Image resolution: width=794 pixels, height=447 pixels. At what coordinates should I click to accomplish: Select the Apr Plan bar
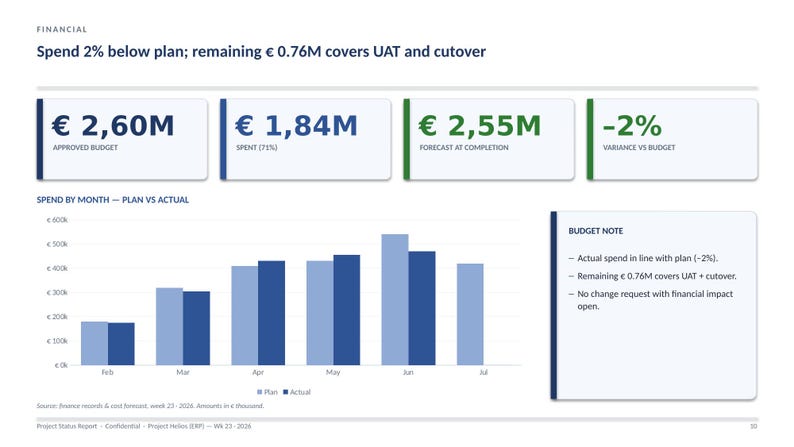pyautogui.click(x=245, y=315)
